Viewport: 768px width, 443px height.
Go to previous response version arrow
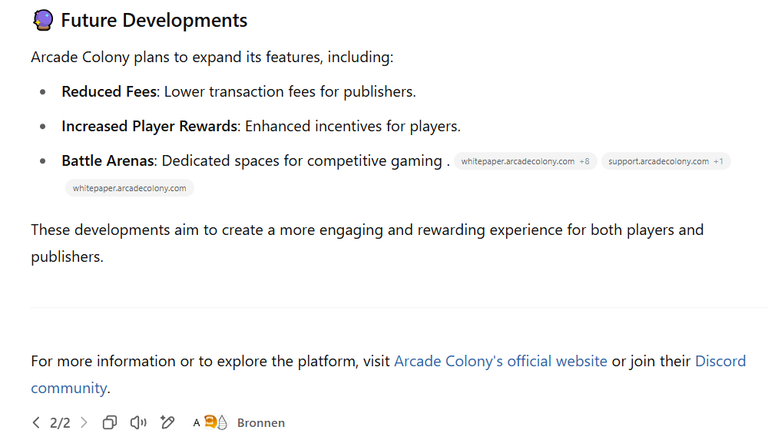click(x=36, y=422)
